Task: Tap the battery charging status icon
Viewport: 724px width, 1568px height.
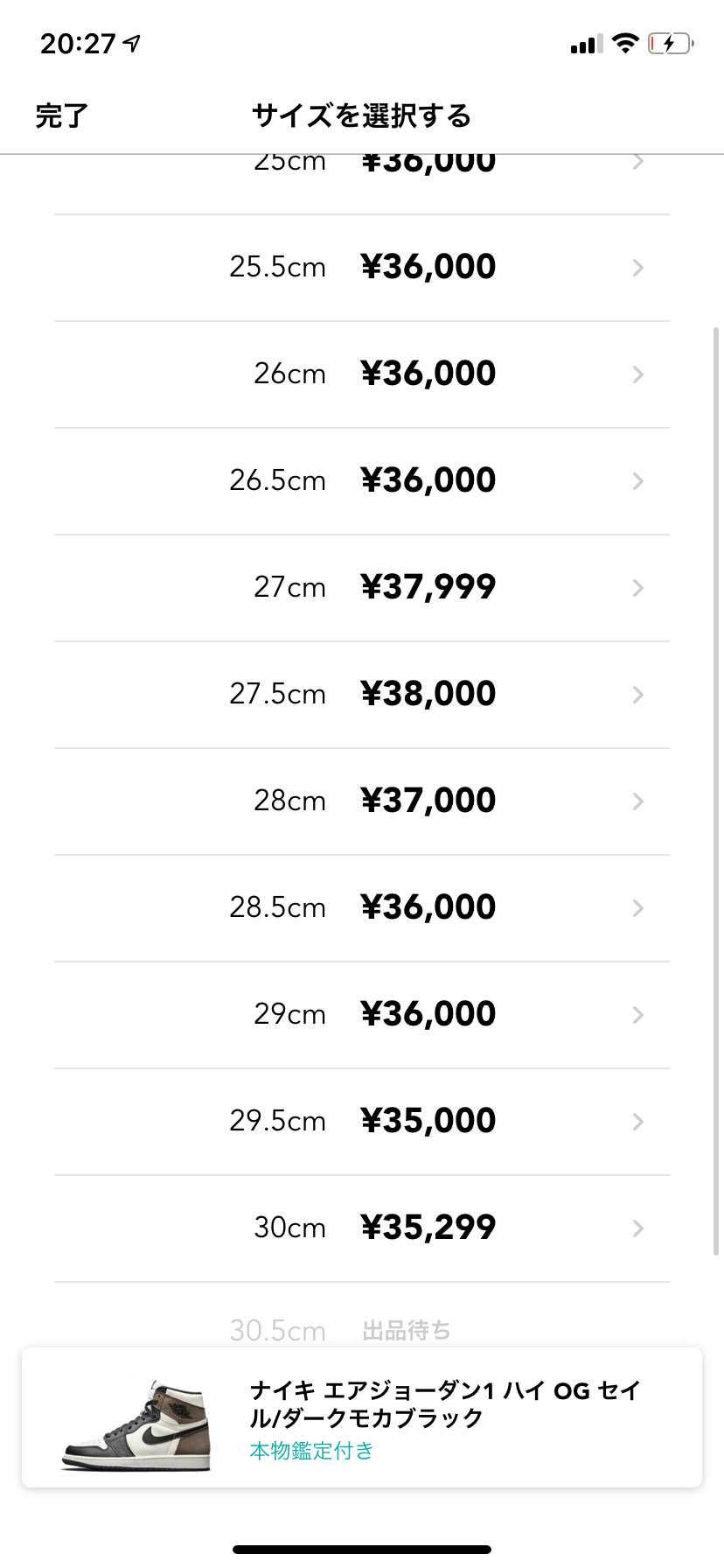Action: click(671, 44)
